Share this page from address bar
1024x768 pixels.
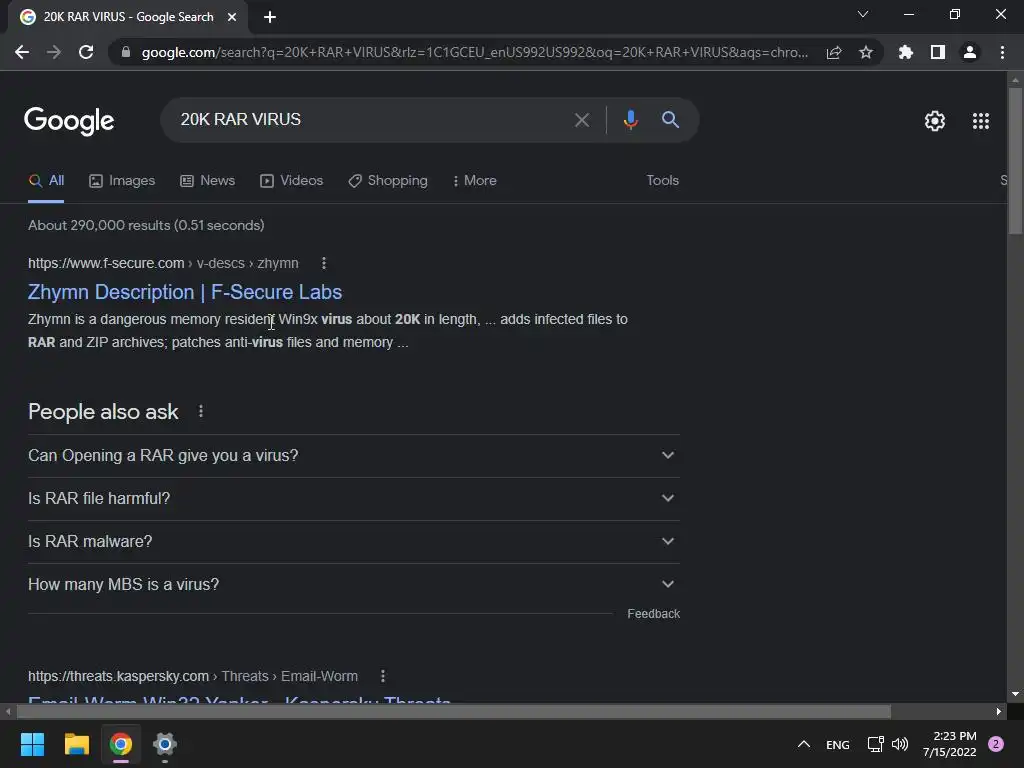click(834, 52)
